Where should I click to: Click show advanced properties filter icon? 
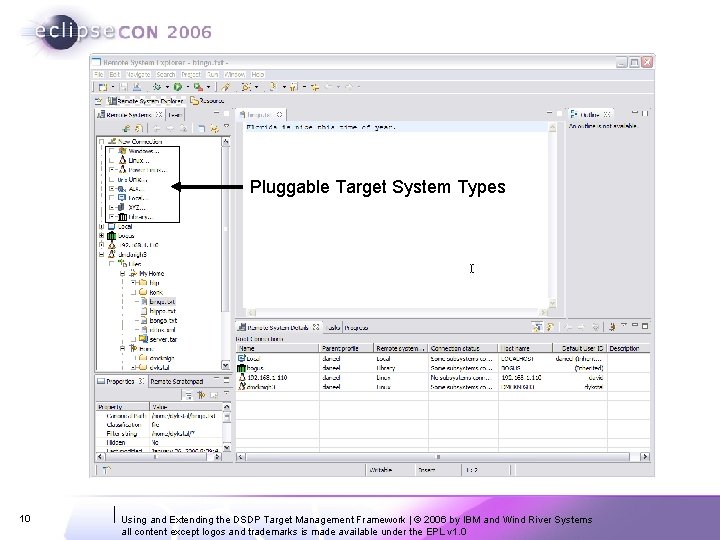[201, 395]
